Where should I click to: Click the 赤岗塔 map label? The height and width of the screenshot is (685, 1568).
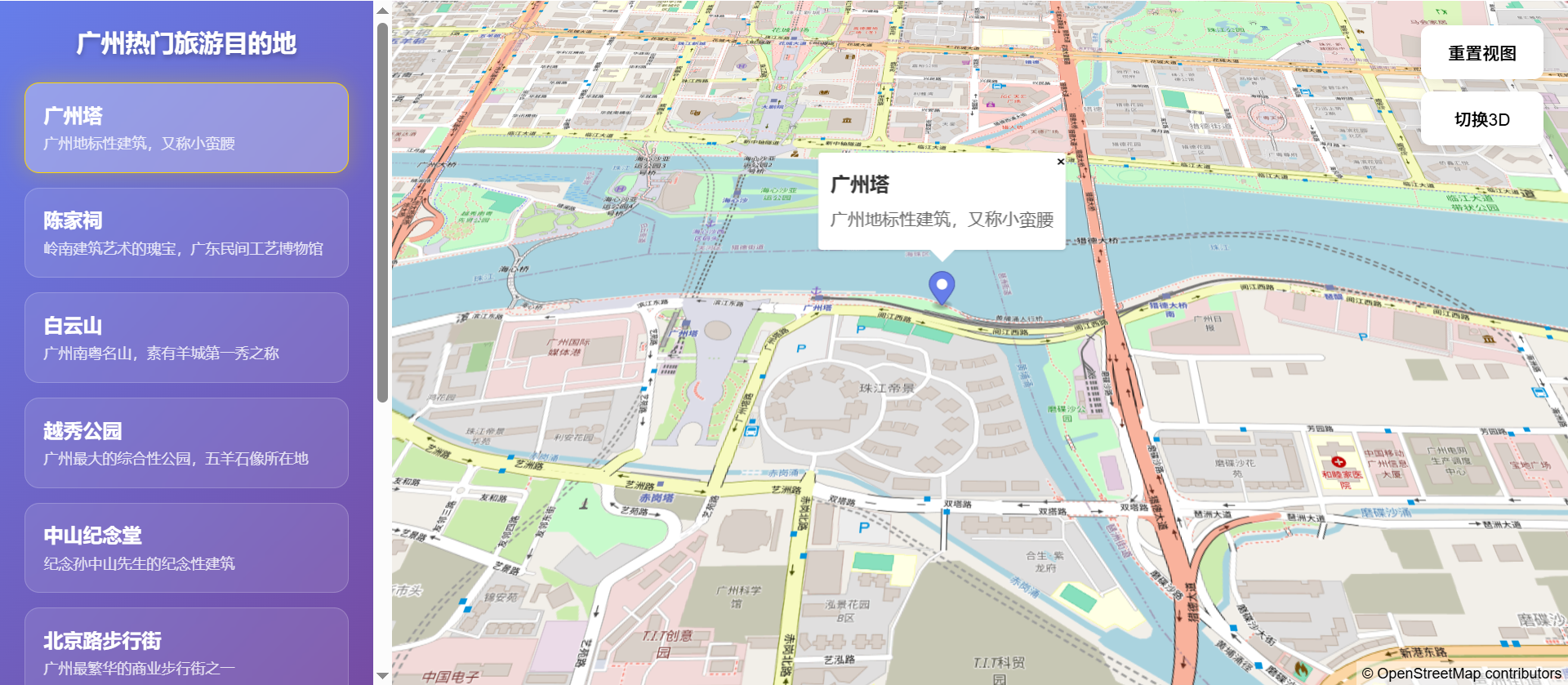coord(657,497)
